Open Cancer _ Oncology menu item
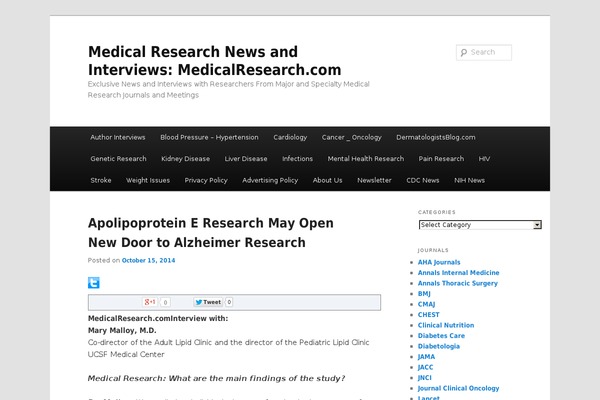The height and width of the screenshot is (400, 600). pyautogui.click(x=352, y=137)
